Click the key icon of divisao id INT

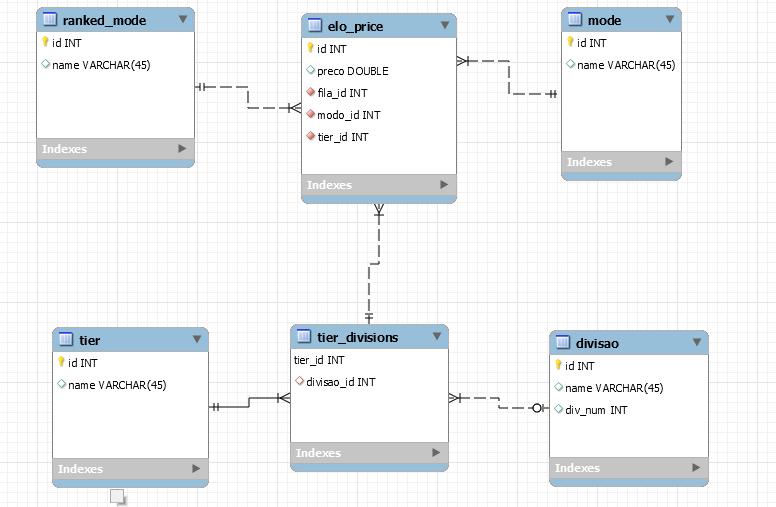[558, 365]
